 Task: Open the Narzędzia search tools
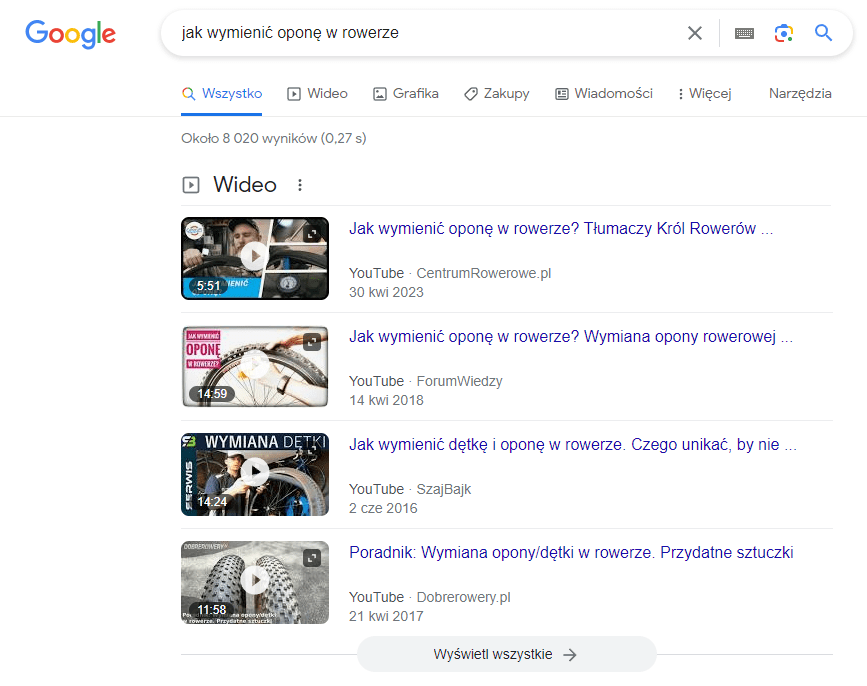[x=800, y=94]
